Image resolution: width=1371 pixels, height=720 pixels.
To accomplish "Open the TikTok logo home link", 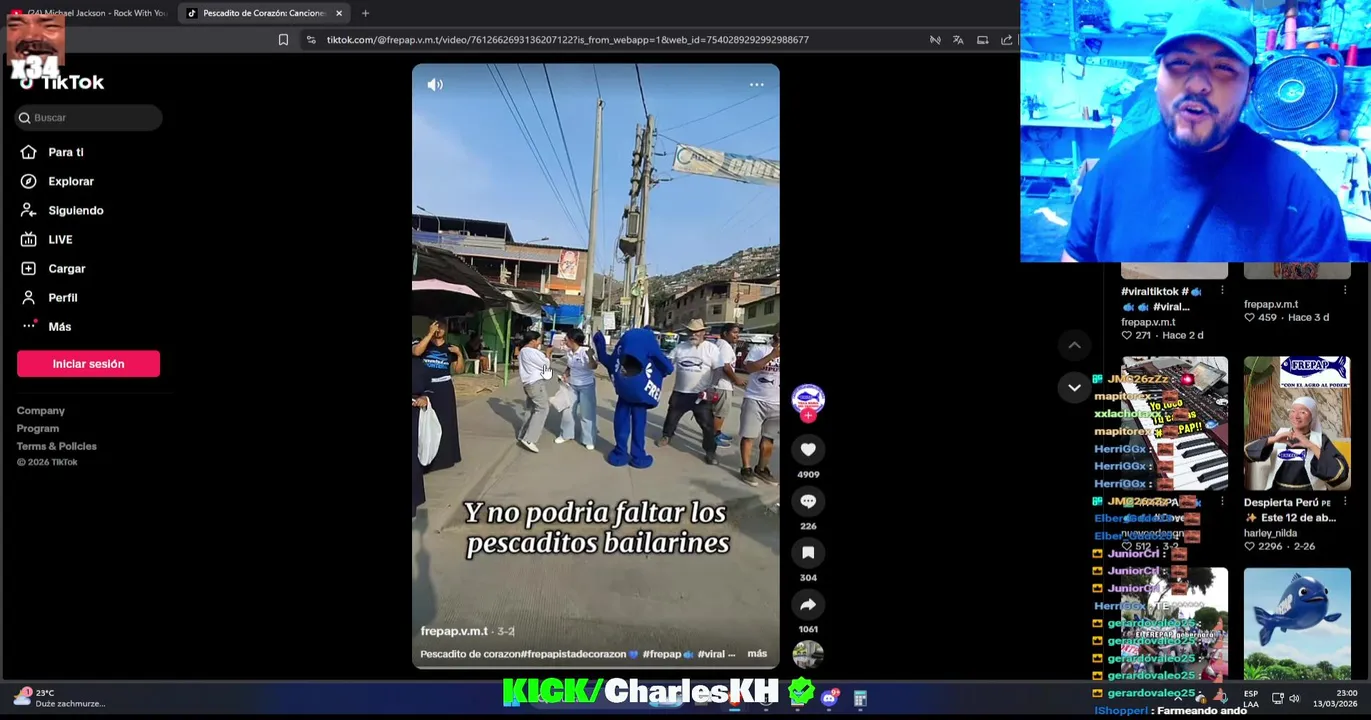I will [61, 82].
